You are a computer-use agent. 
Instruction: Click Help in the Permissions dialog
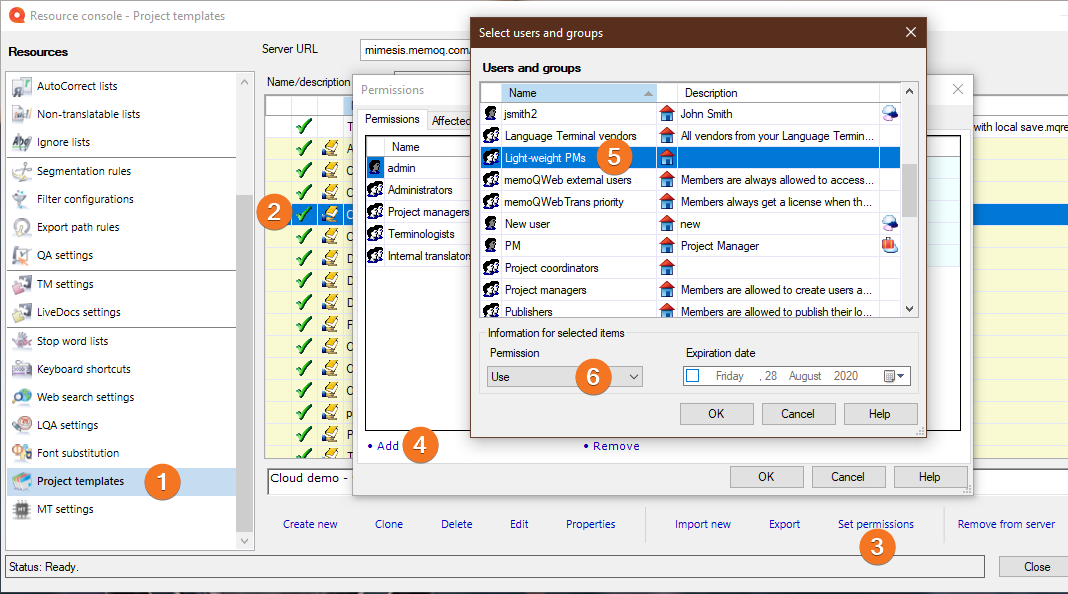[x=930, y=477]
